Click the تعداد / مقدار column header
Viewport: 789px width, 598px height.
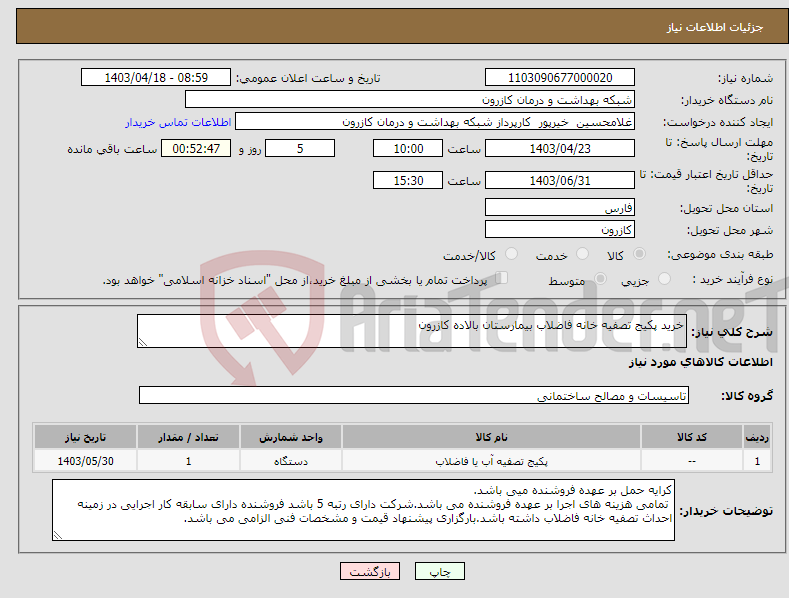[188, 437]
